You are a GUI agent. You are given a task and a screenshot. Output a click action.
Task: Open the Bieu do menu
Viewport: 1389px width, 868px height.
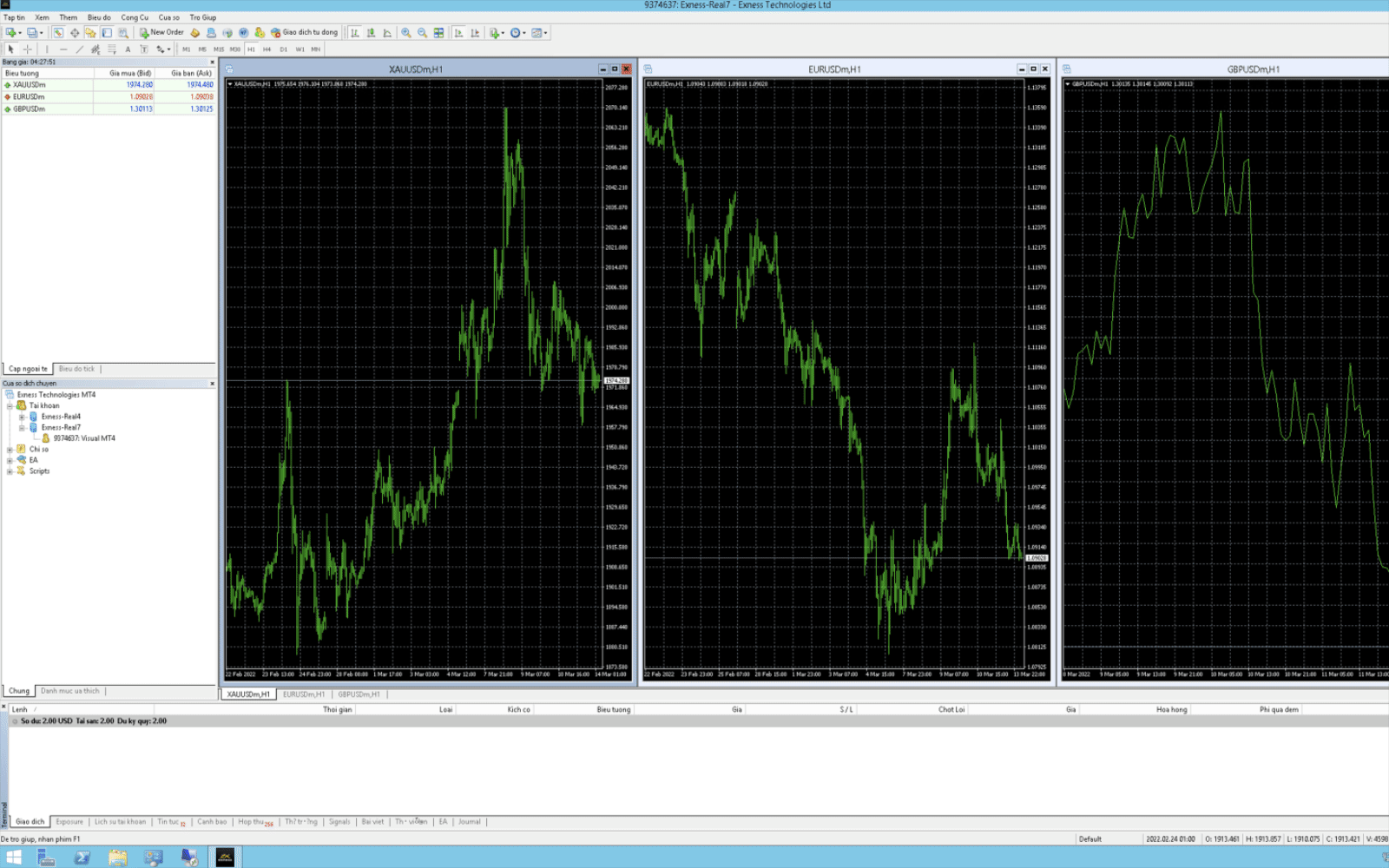(x=99, y=17)
